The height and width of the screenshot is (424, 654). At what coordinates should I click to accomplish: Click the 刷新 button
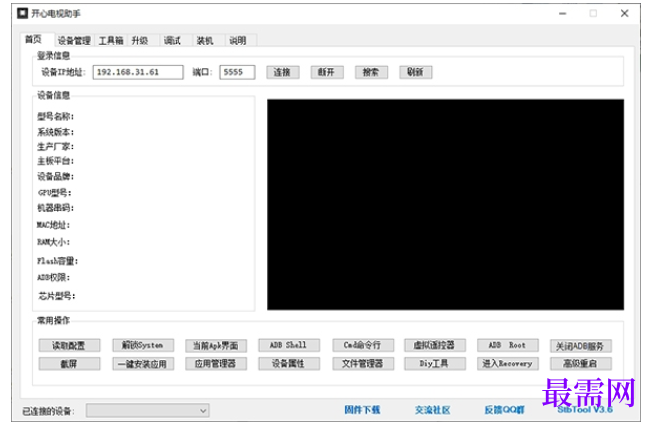(415, 72)
